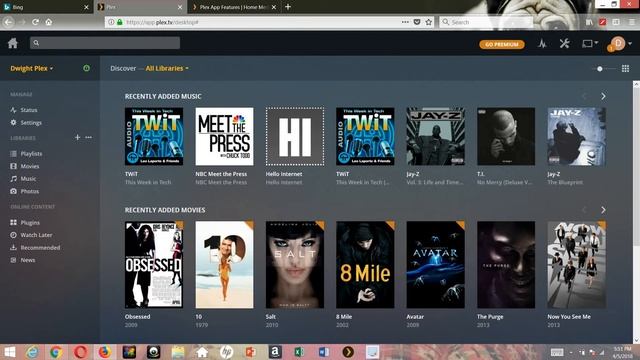Switch to the Plex App Features tab

234,7
